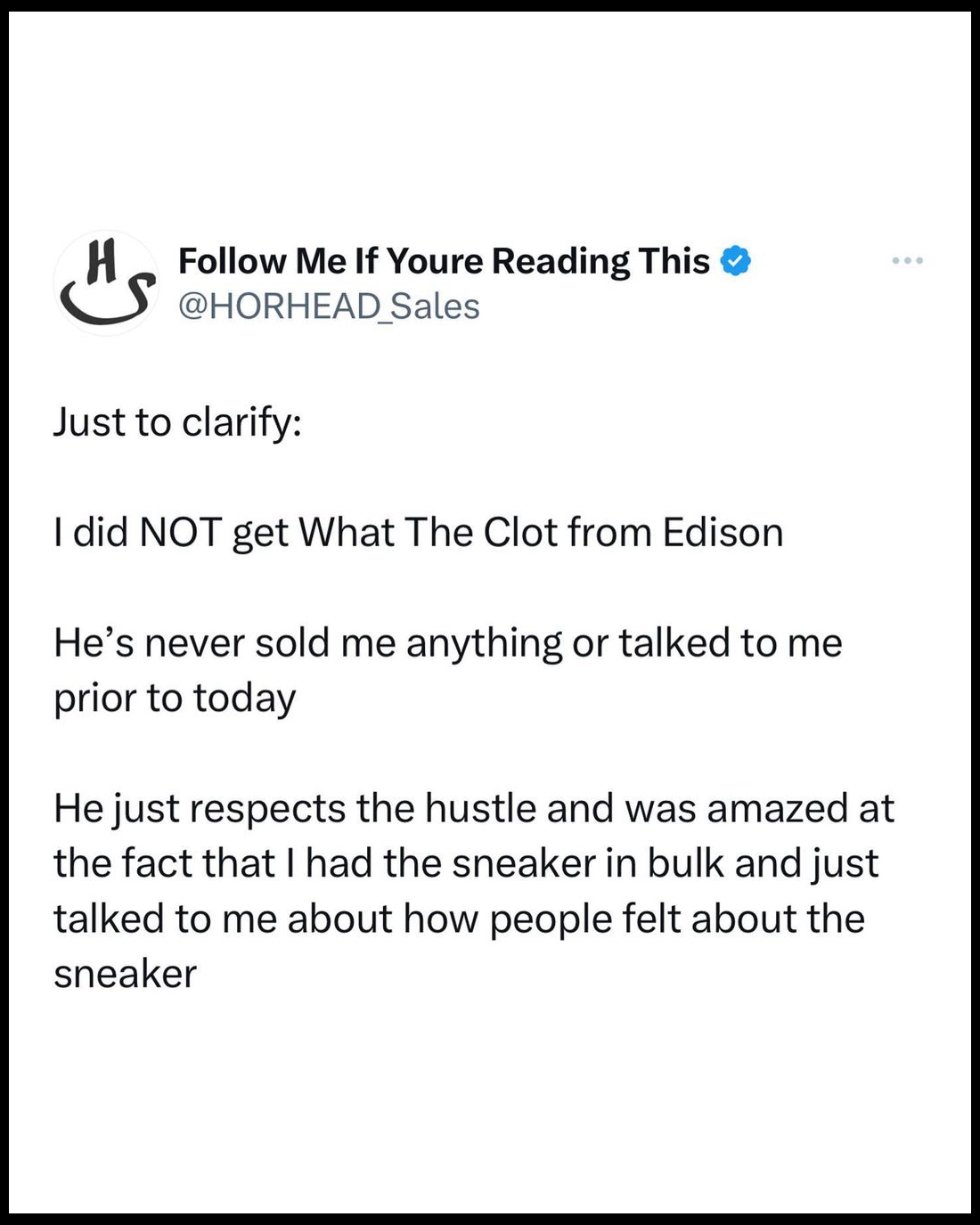The width and height of the screenshot is (980, 1225).
Task: Click the "Just to clarify:" line
Action: (x=177, y=421)
